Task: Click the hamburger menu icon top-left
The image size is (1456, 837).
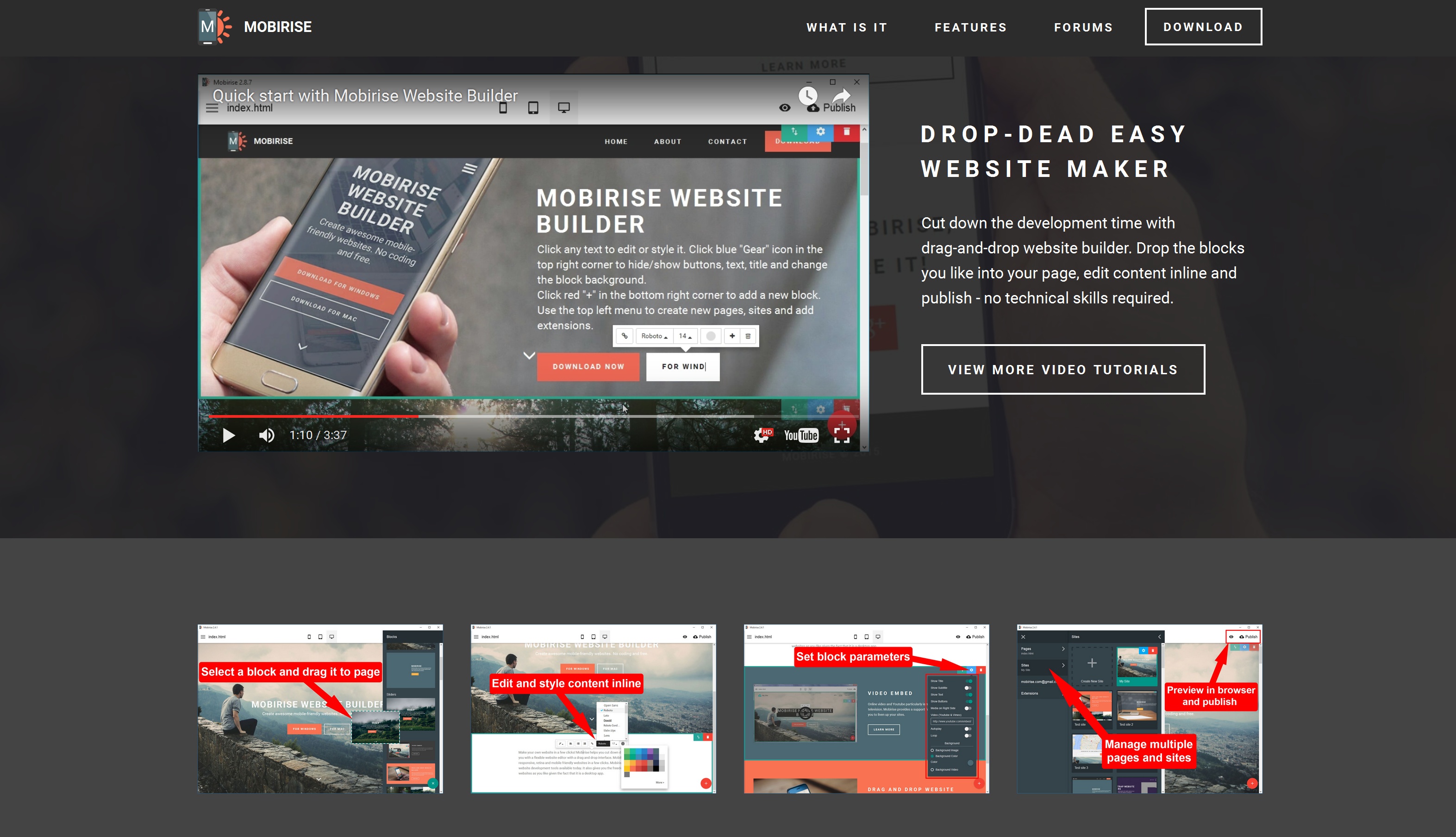Action: pyautogui.click(x=214, y=109)
